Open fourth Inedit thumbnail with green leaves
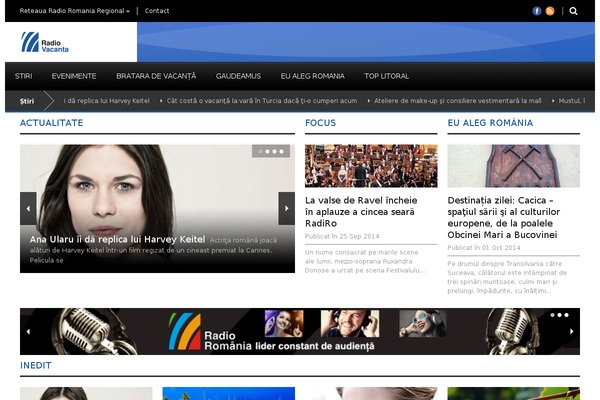Viewport: 600px width, 400px height. [514, 393]
